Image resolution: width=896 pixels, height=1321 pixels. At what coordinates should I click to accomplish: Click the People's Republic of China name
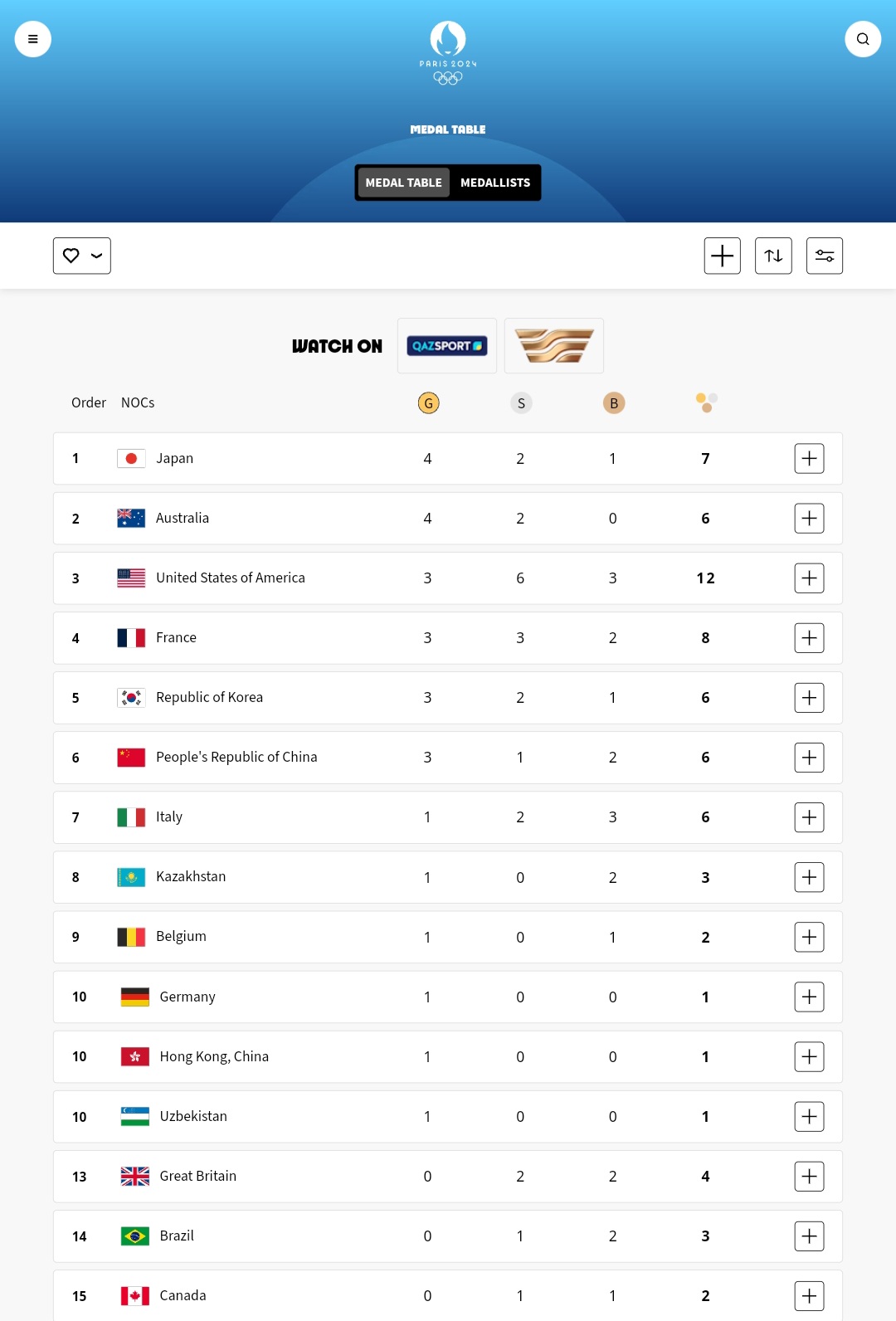[236, 758]
